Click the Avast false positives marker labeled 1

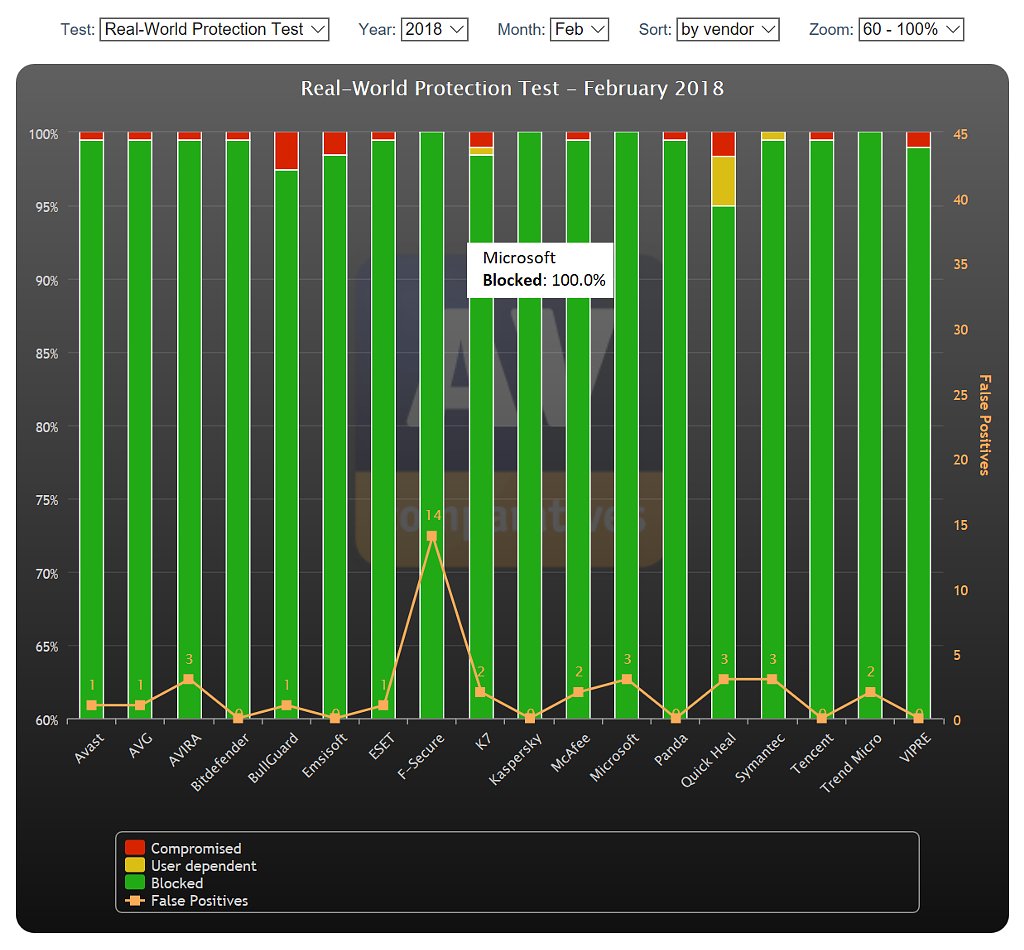(91, 705)
